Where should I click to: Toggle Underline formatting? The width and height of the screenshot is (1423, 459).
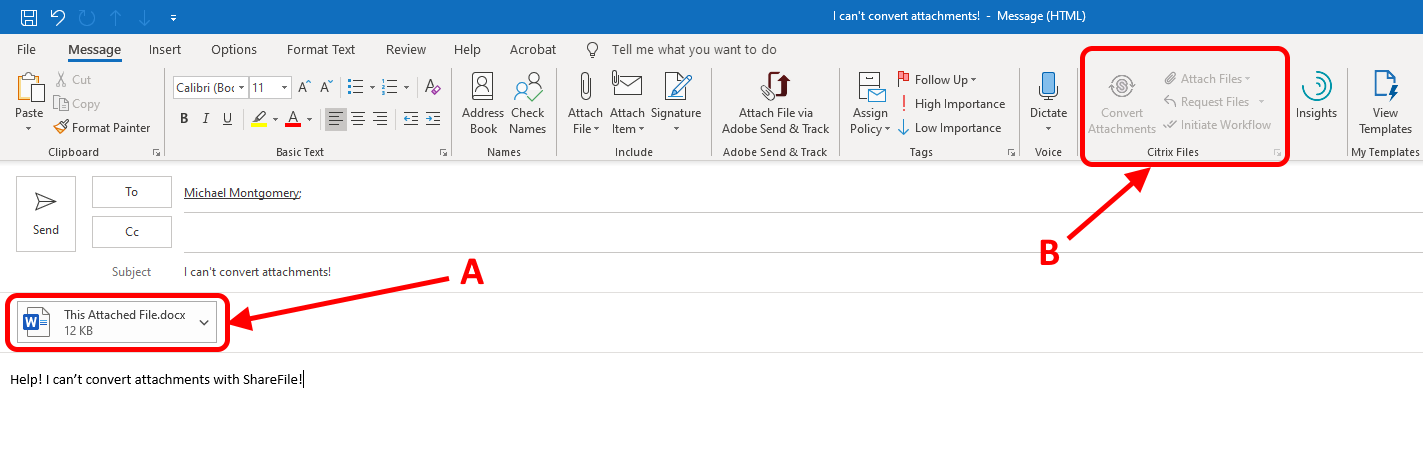228,119
